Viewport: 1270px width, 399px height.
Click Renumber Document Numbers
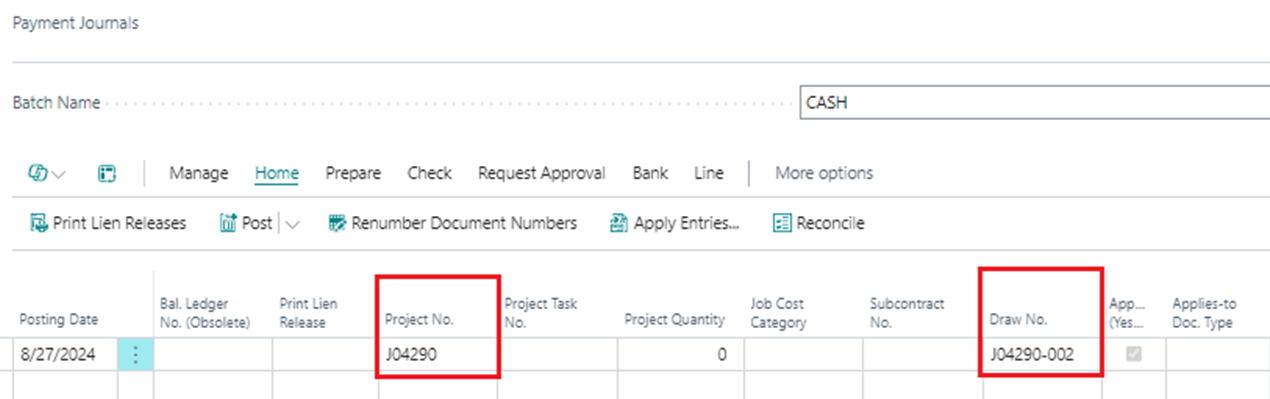pyautogui.click(x=452, y=223)
